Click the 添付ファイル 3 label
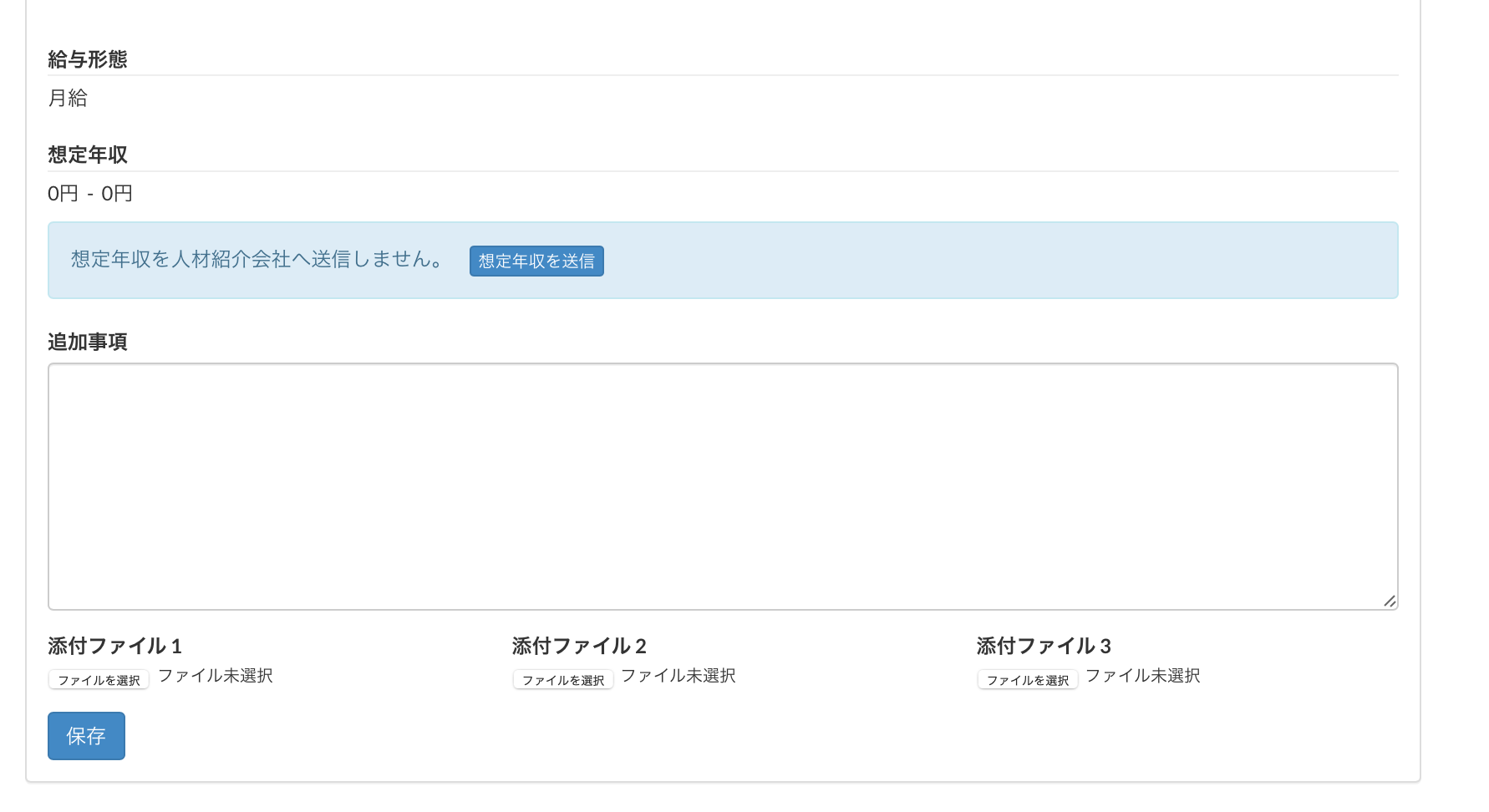This screenshot has width=1489, height=812. pyautogui.click(x=1044, y=646)
